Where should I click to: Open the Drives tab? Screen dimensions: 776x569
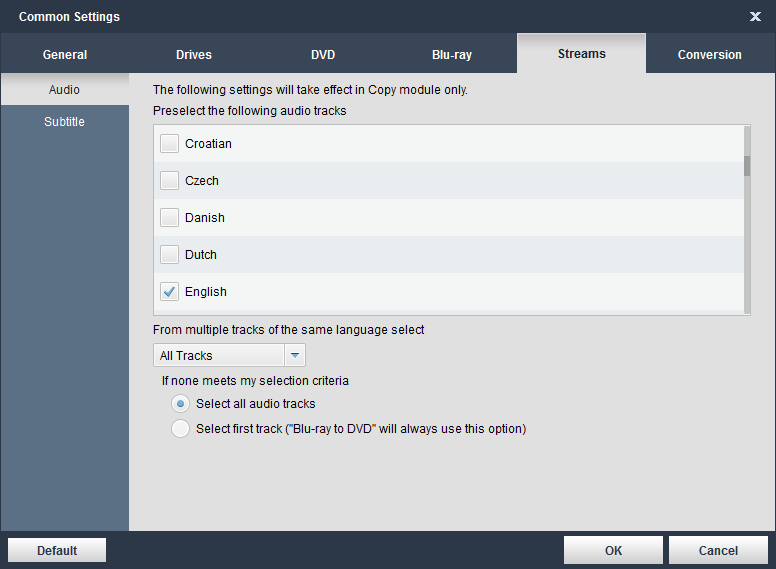coord(194,55)
